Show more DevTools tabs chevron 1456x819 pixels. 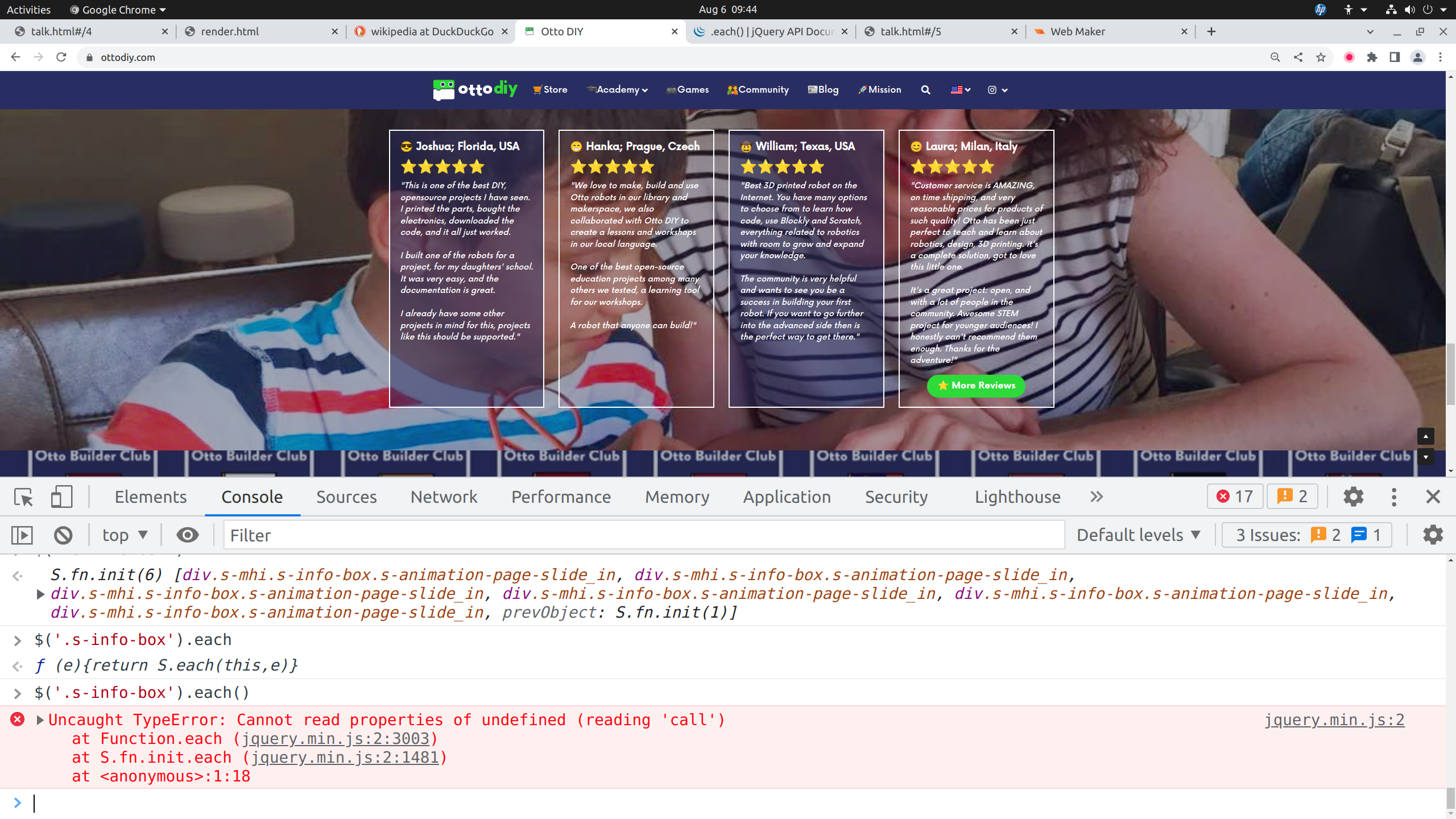coord(1097,497)
